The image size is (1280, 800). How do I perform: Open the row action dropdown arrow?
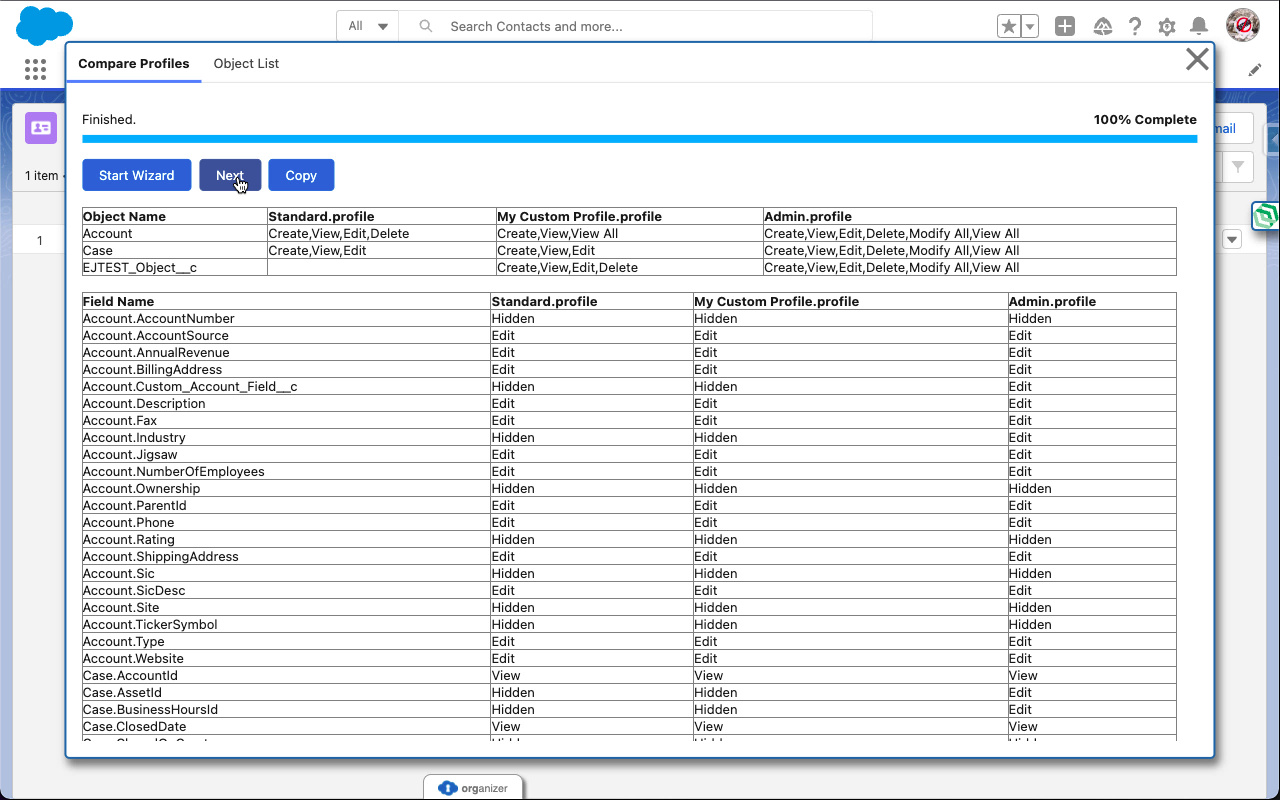click(1232, 239)
